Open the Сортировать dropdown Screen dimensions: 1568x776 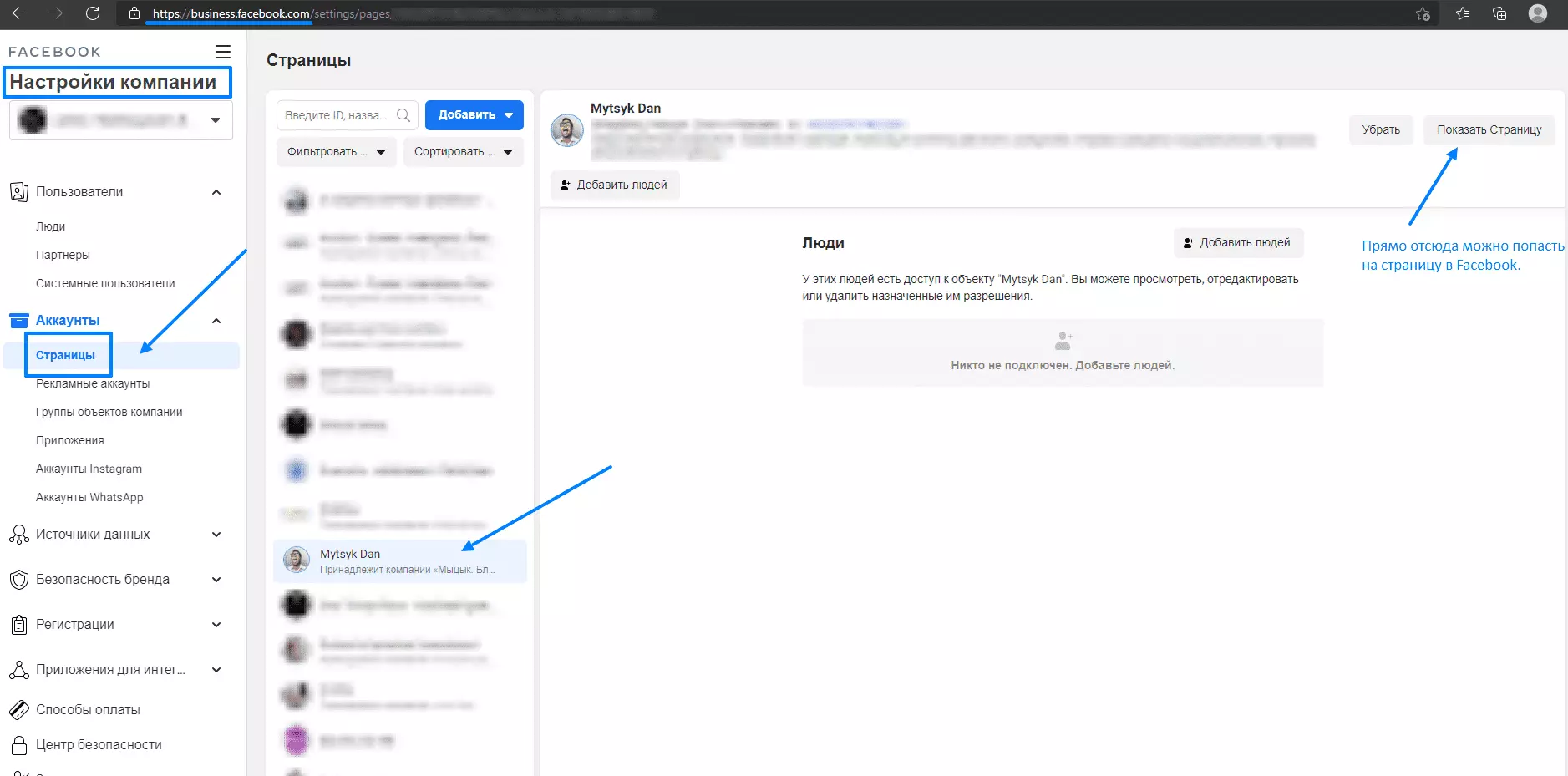pyautogui.click(x=464, y=152)
